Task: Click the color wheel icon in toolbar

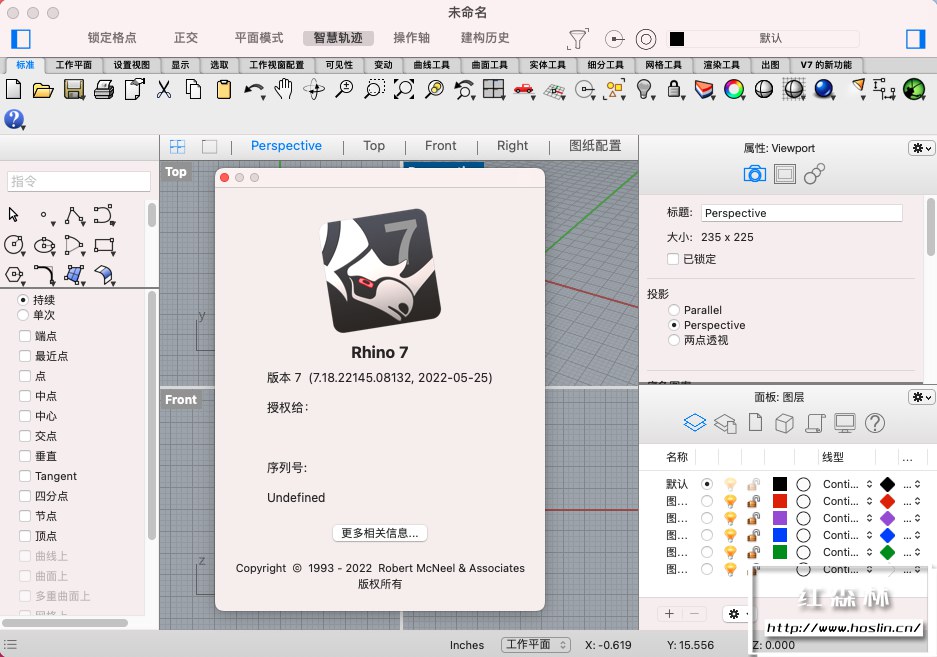Action: point(734,90)
